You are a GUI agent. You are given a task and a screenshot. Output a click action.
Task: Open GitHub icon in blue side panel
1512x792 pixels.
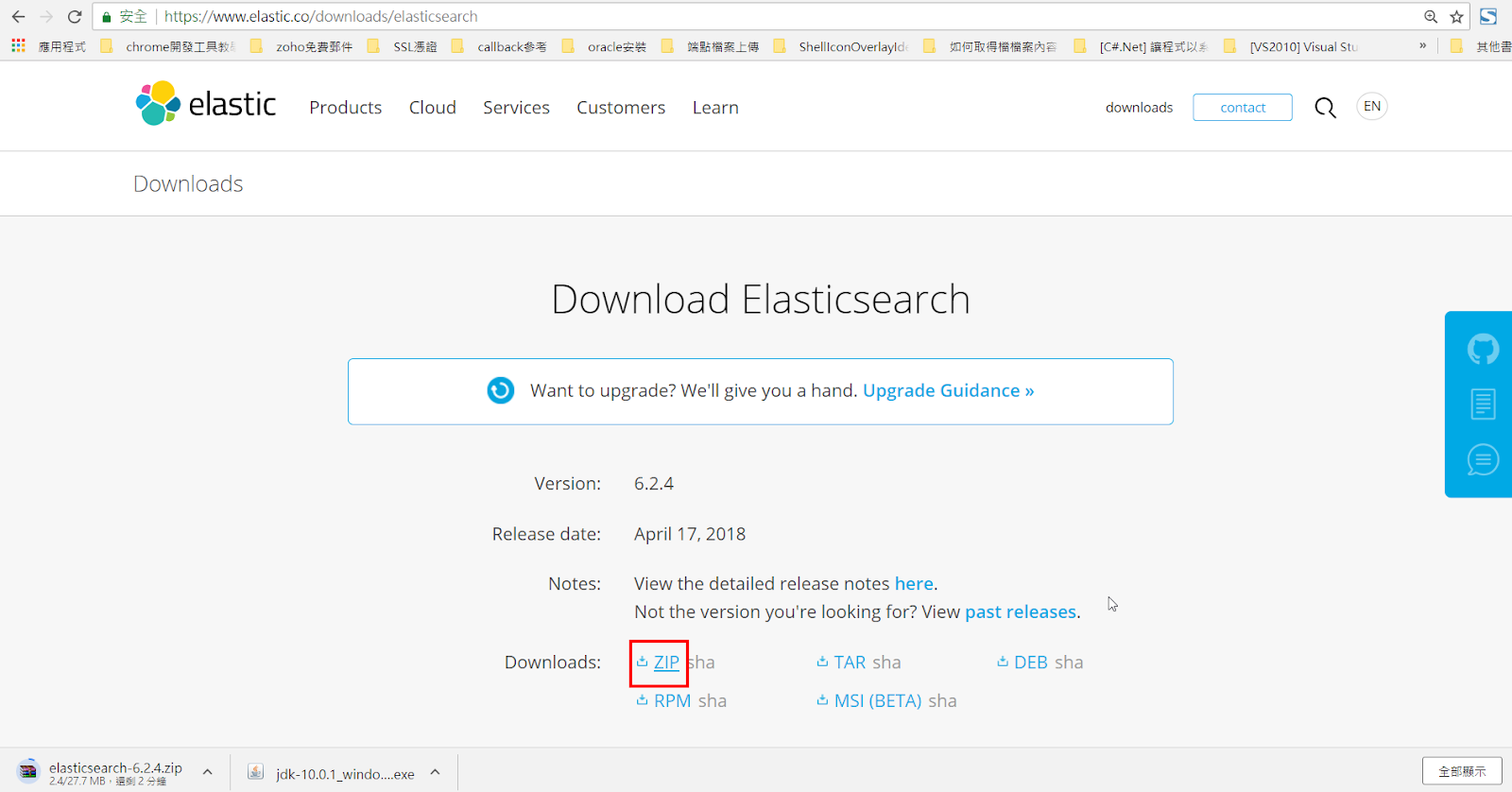click(x=1483, y=349)
